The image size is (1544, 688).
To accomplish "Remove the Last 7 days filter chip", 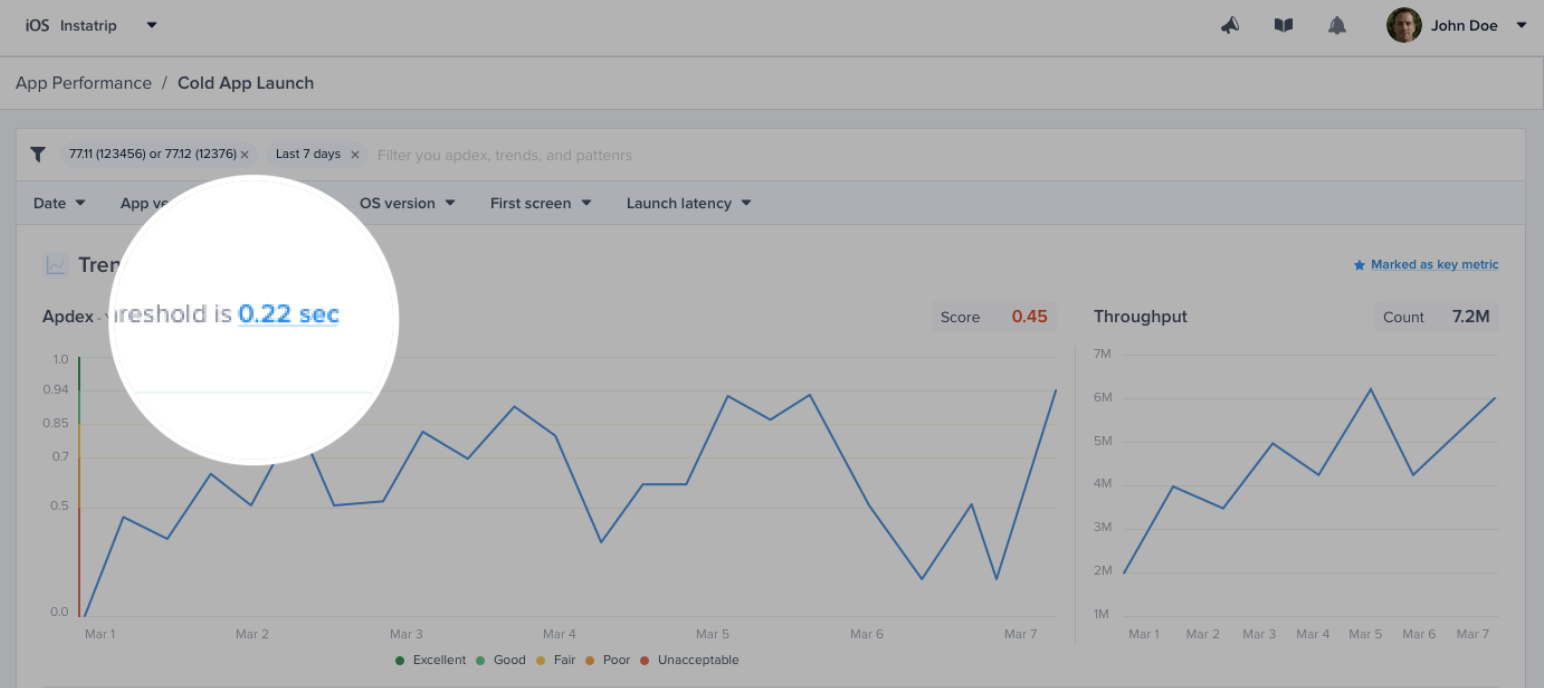I will (355, 155).
